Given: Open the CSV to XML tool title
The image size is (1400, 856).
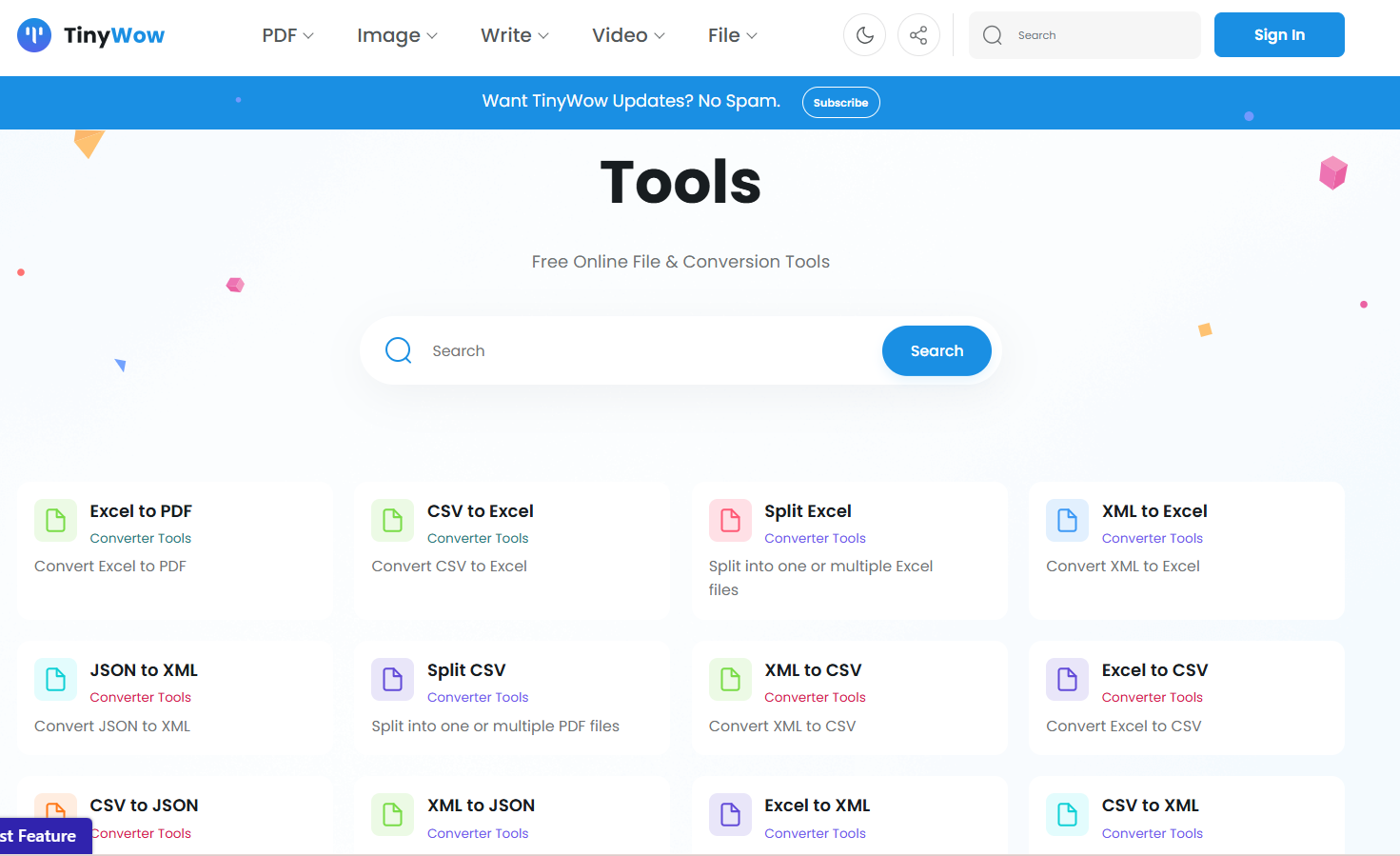Looking at the screenshot, I should (1150, 806).
